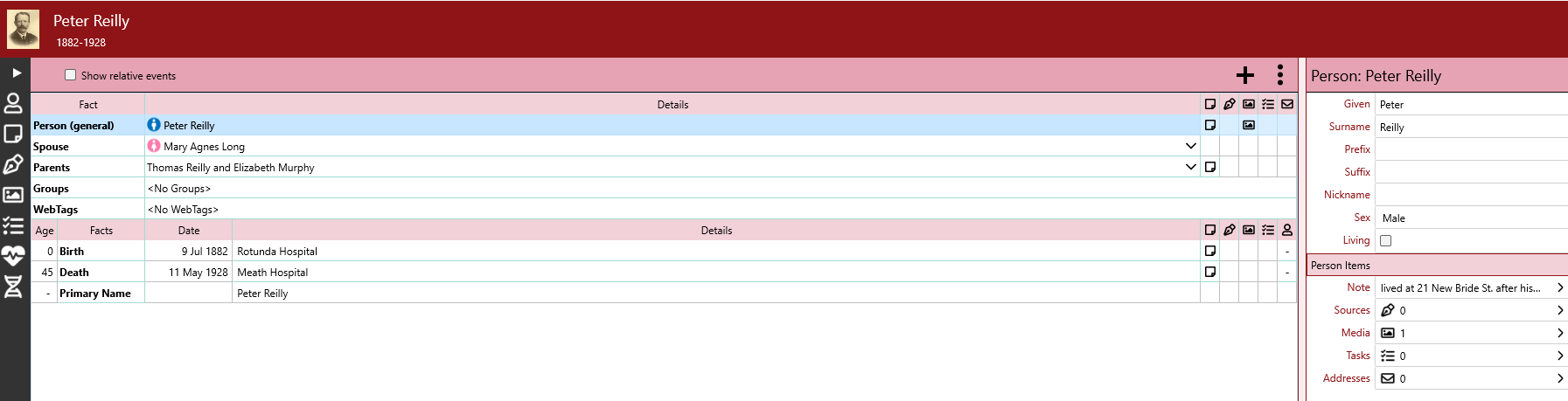Open note icon on Death row
This screenshot has width=1568, height=401.
(1210, 272)
